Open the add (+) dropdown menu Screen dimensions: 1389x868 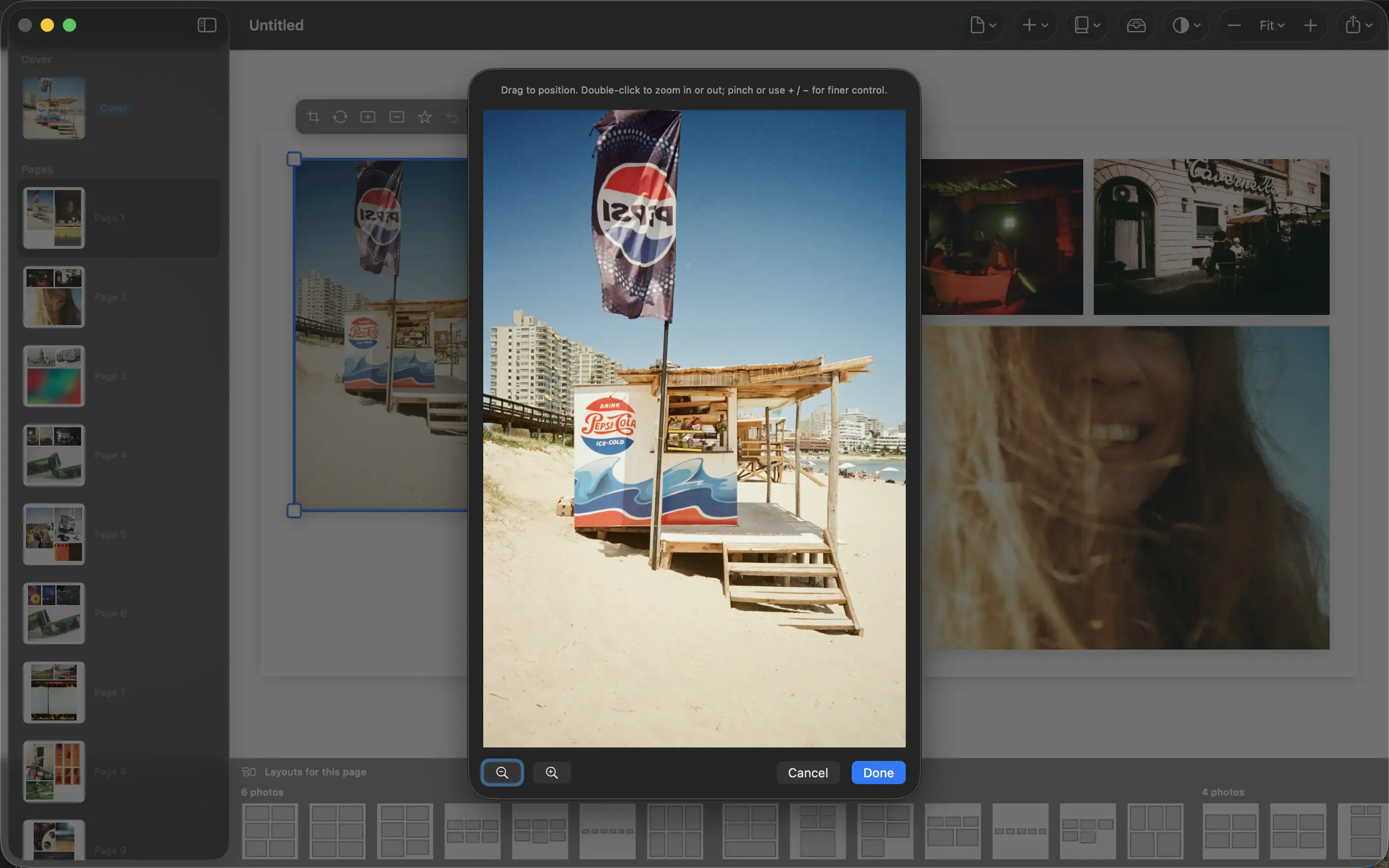[x=1035, y=25]
